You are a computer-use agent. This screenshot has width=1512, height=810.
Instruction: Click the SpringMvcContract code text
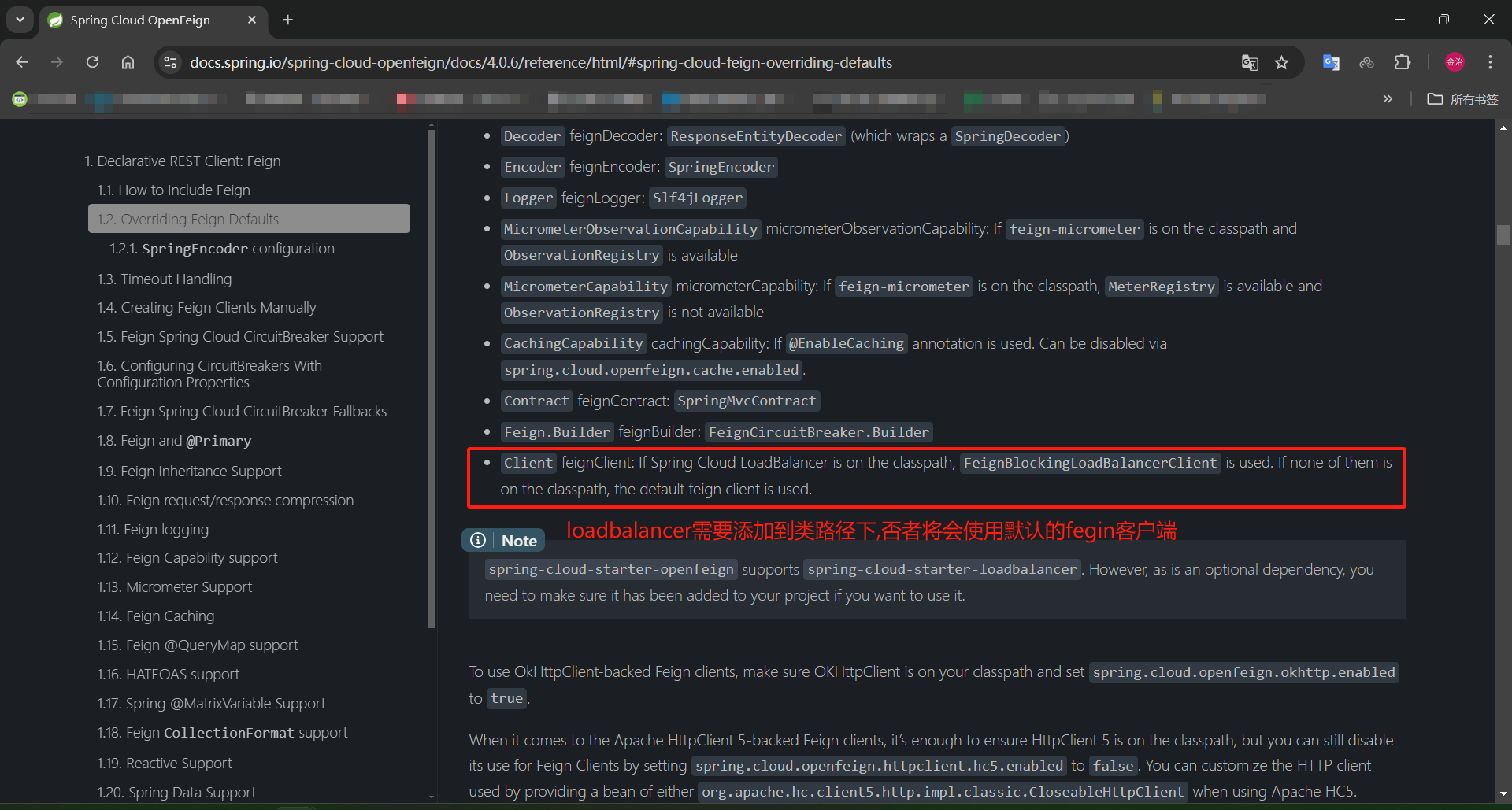coord(747,401)
